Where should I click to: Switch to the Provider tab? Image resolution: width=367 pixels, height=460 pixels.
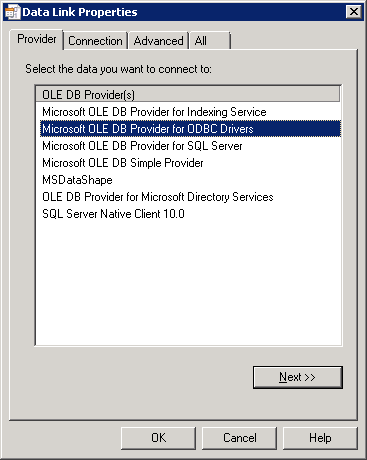point(36,39)
